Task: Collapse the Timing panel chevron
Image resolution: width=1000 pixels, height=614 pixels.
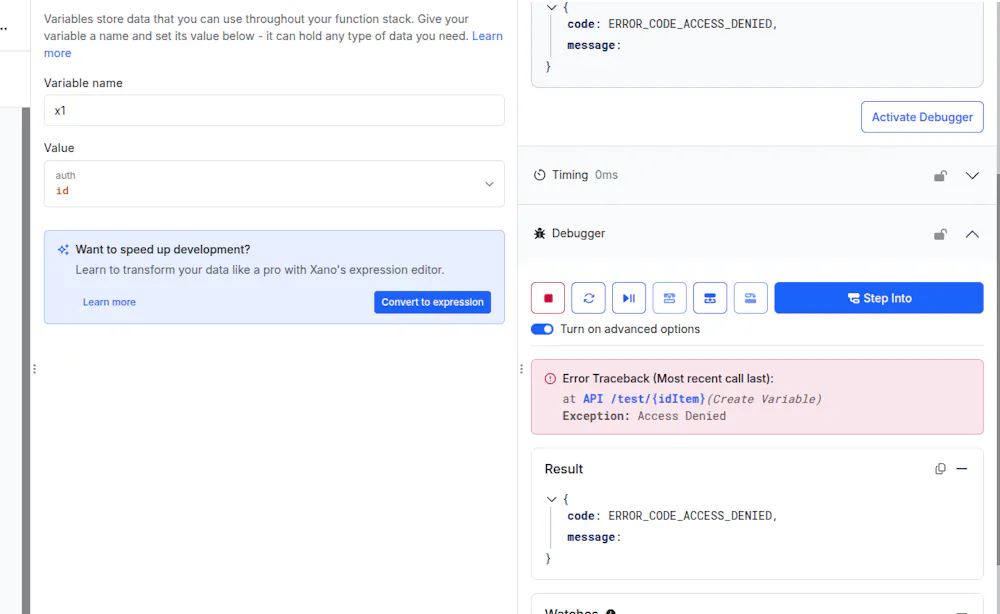Action: tap(972, 174)
